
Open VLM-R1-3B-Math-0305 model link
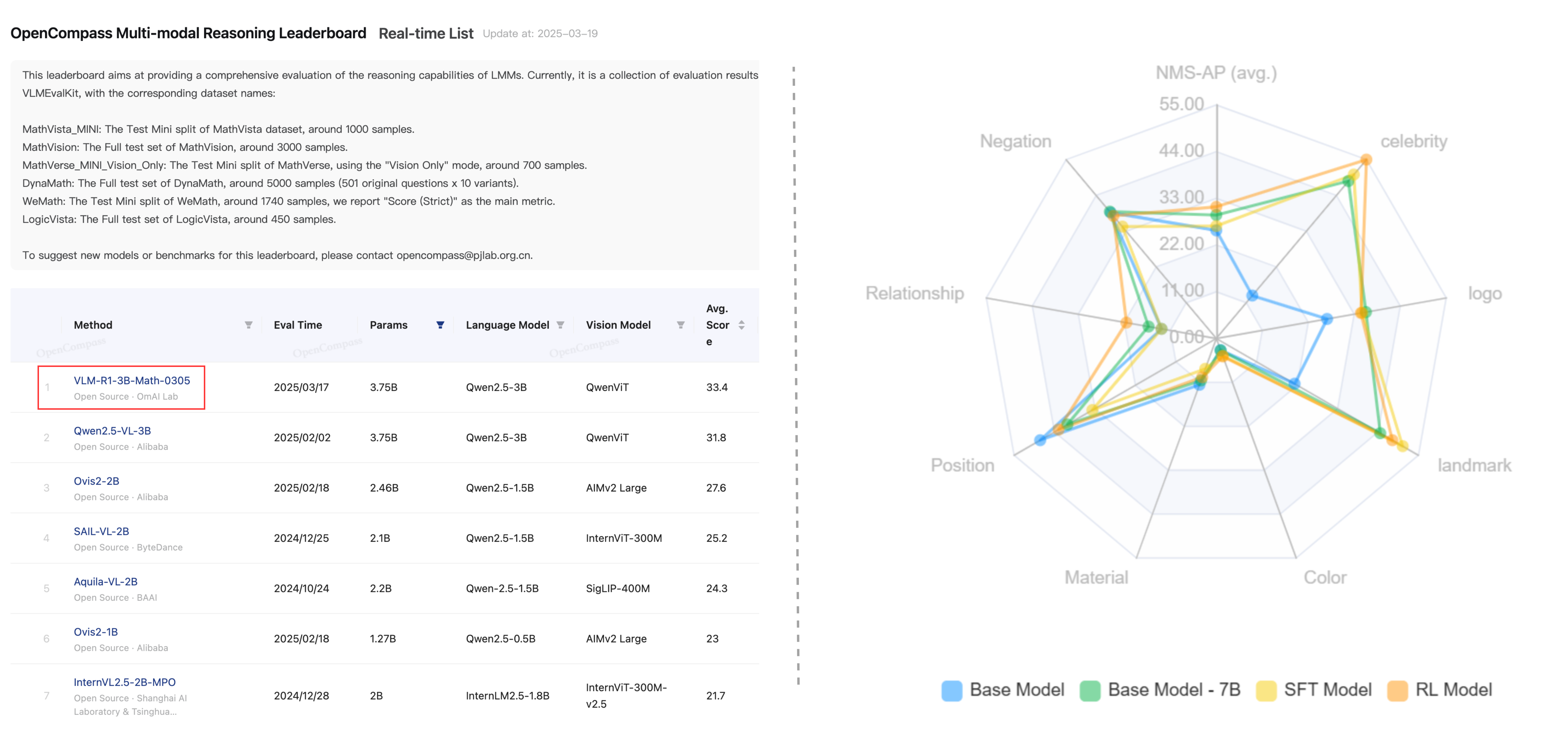pos(131,381)
